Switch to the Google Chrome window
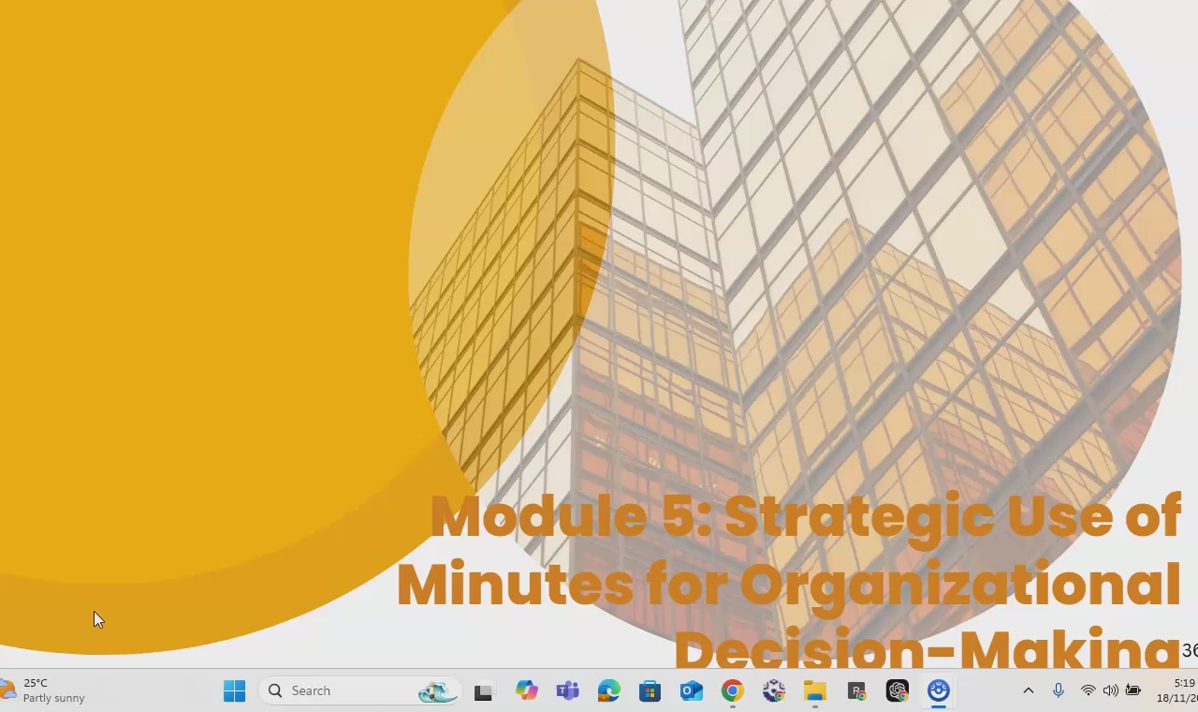 tap(732, 691)
